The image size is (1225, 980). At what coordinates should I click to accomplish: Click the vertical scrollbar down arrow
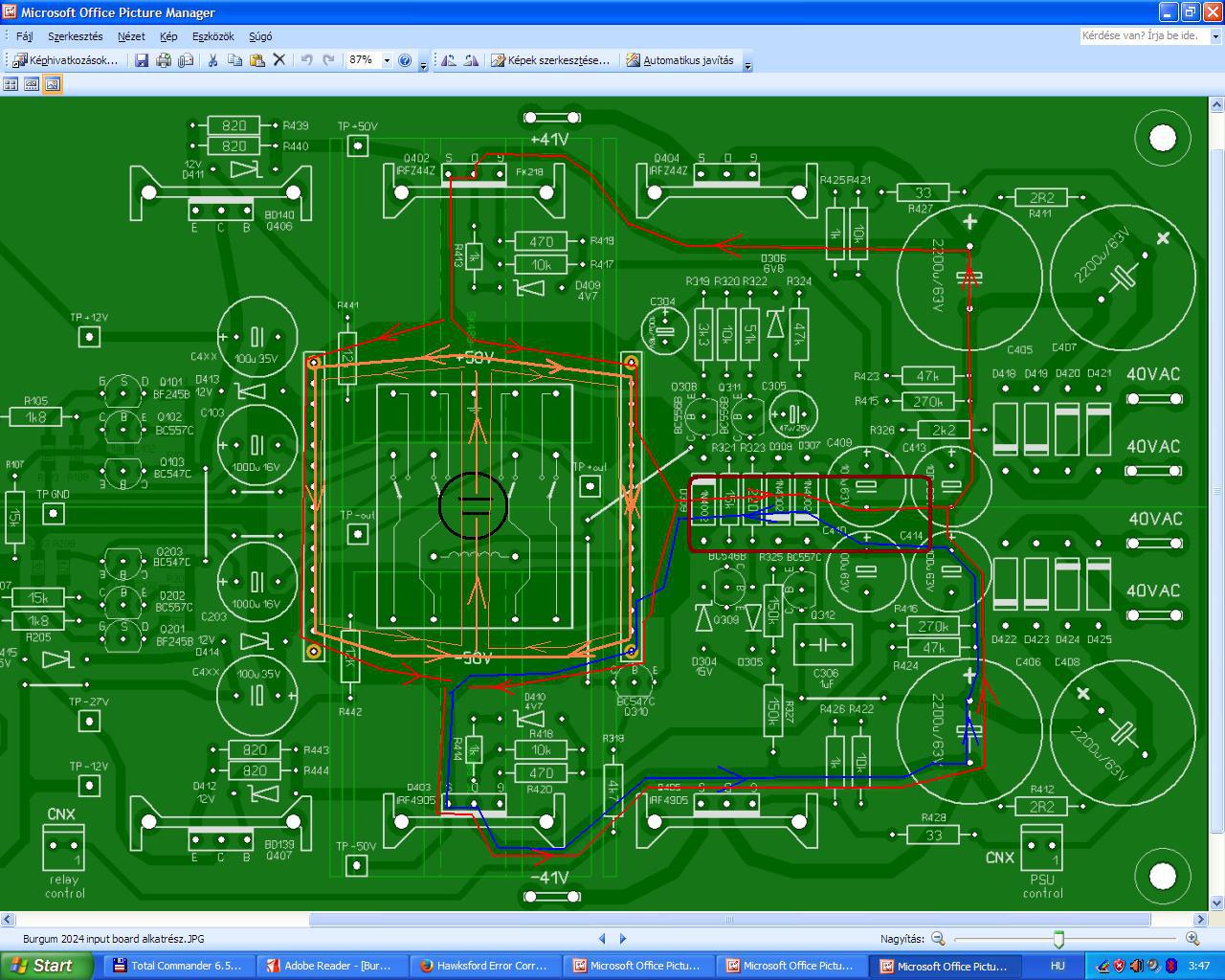[x=1217, y=902]
